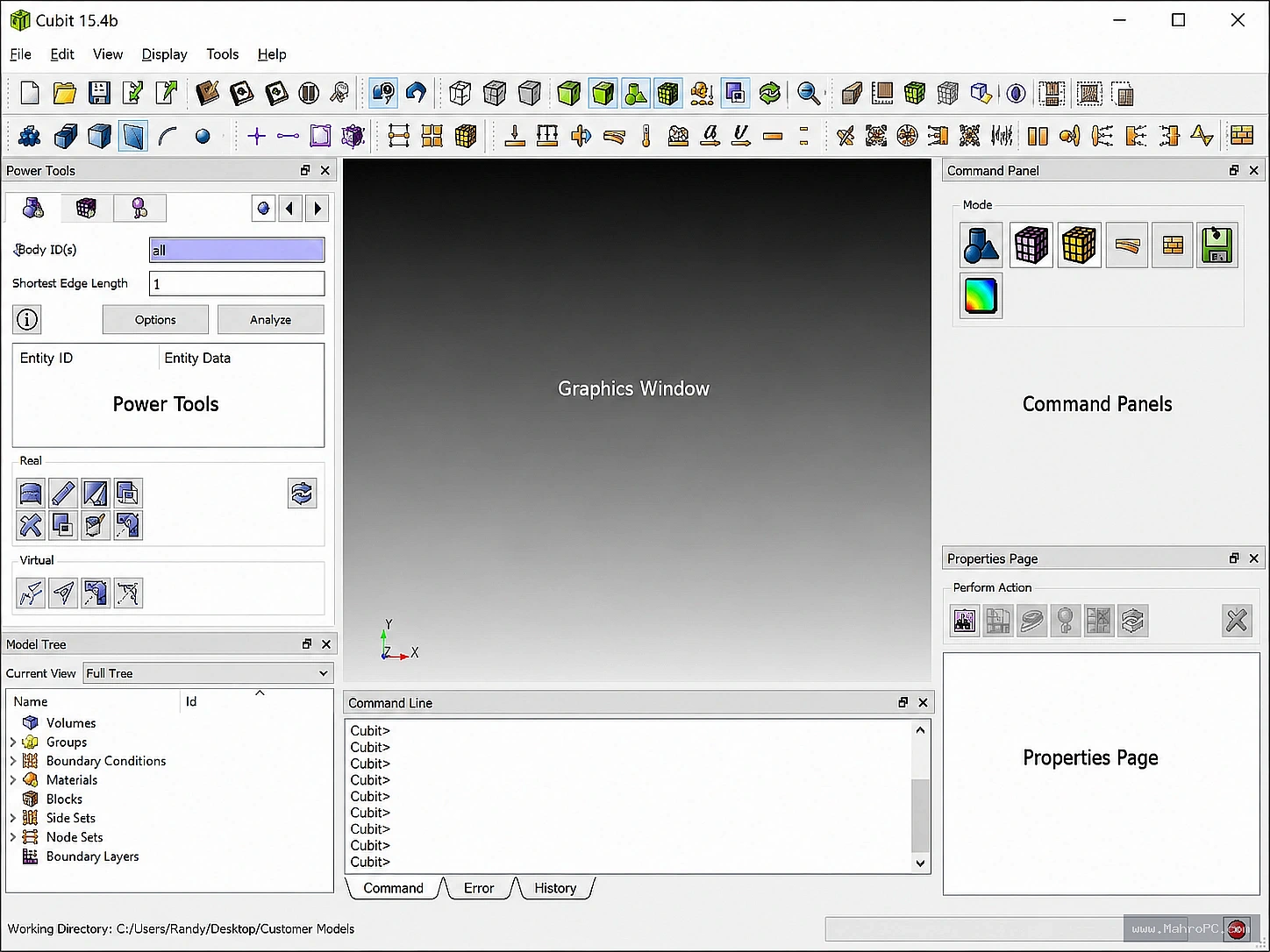
Task: Switch to the History tab
Action: (555, 888)
